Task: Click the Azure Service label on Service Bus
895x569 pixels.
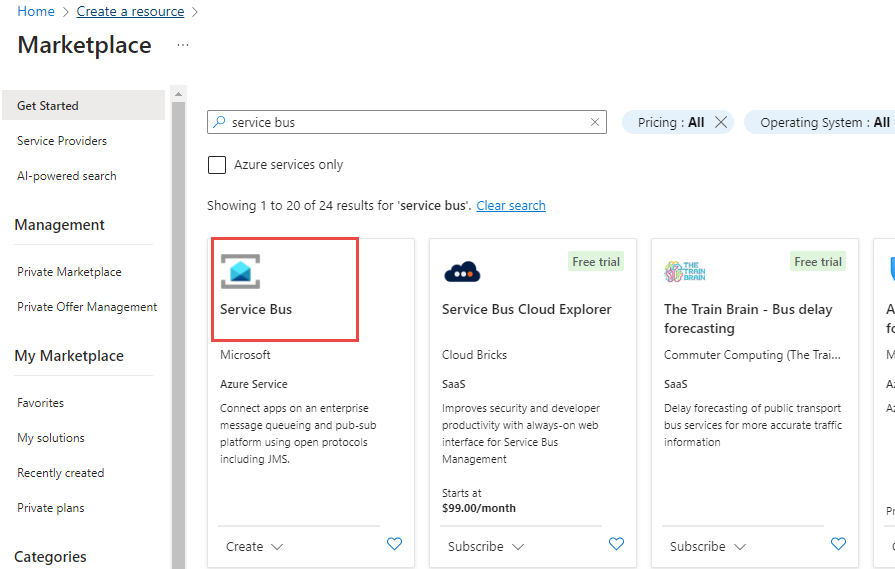Action: point(253,384)
